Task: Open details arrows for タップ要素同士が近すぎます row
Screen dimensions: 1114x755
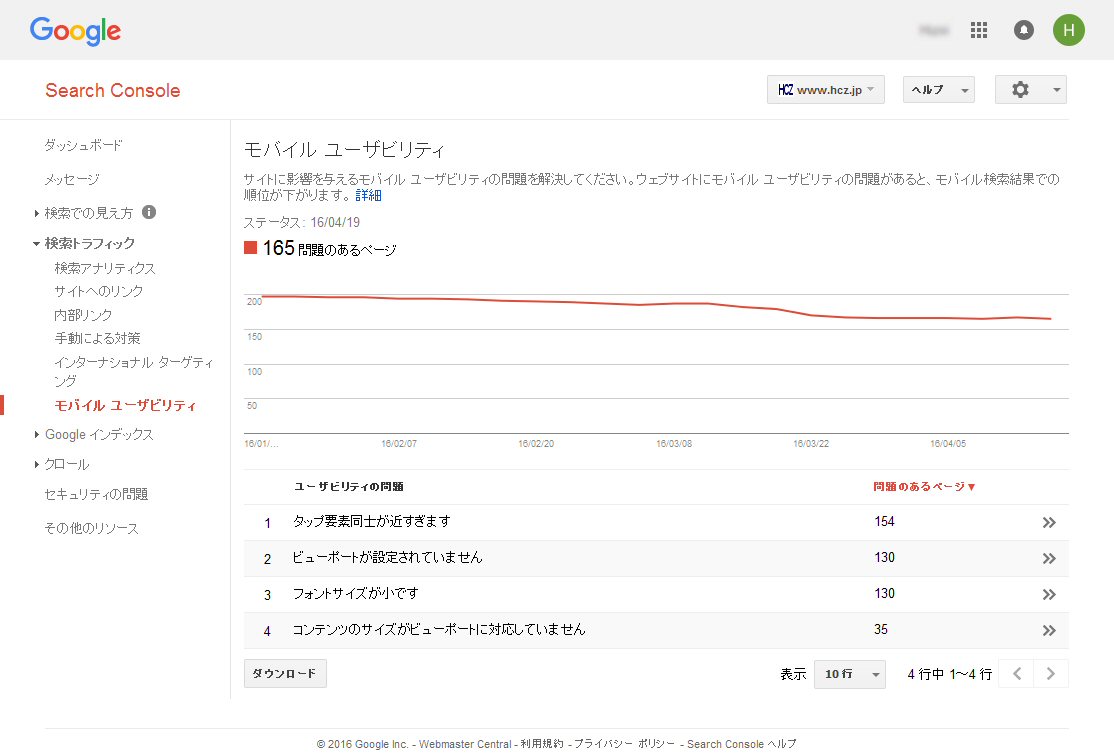Action: point(1049,523)
